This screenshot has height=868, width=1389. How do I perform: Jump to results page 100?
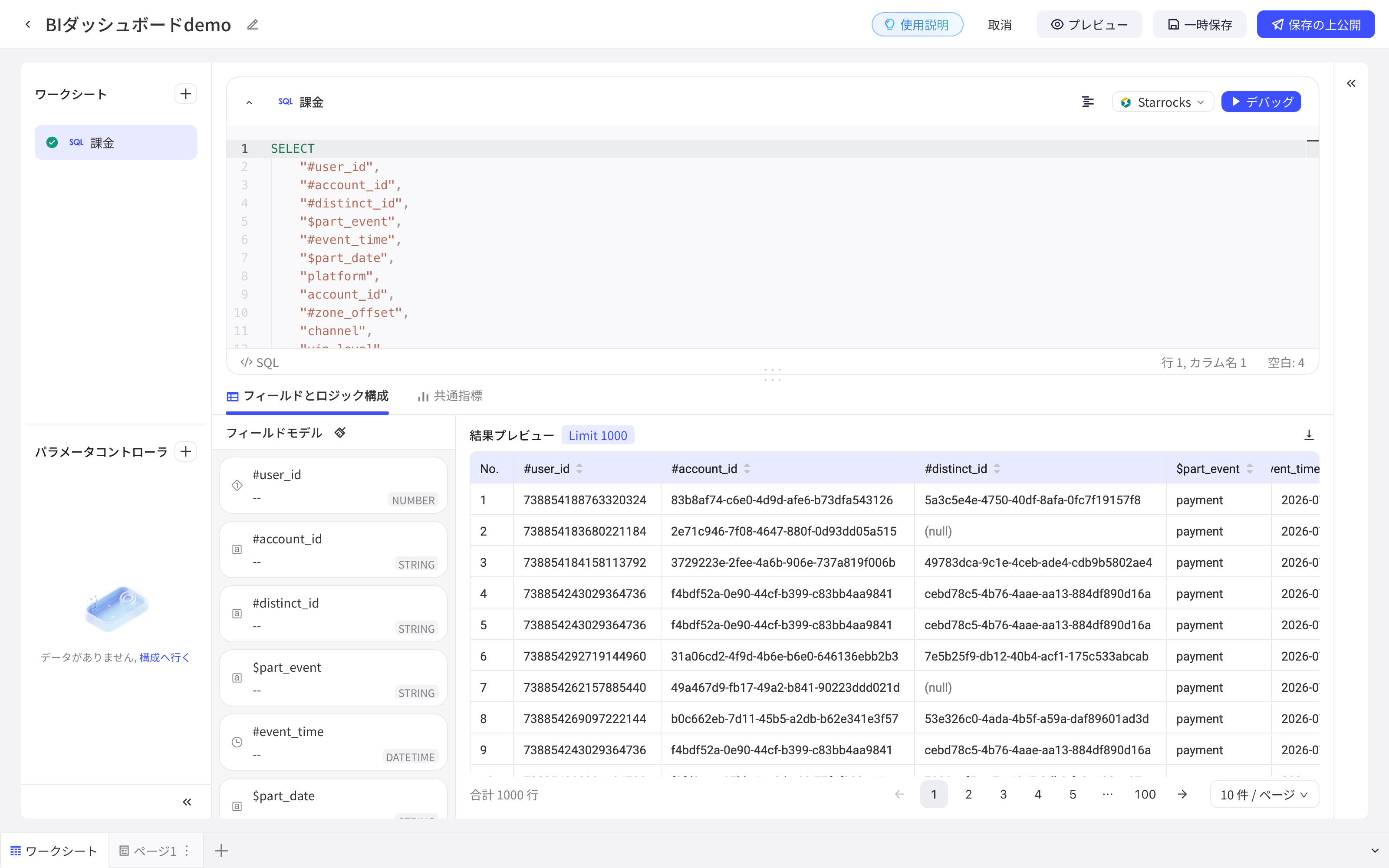point(1145,795)
